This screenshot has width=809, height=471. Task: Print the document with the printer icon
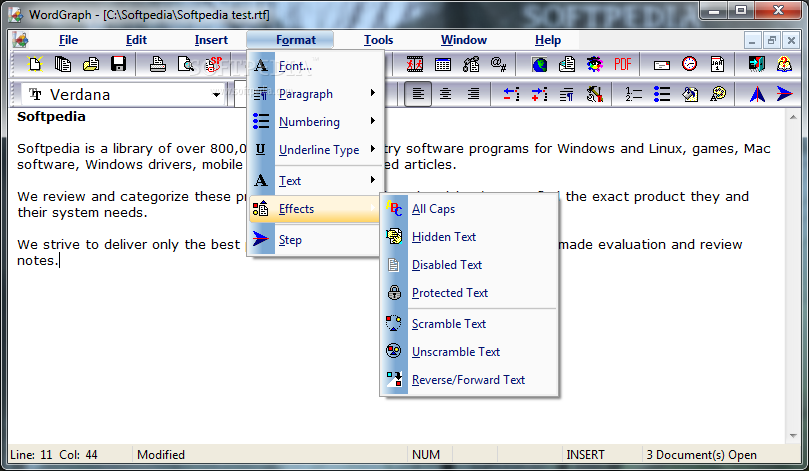click(158, 64)
